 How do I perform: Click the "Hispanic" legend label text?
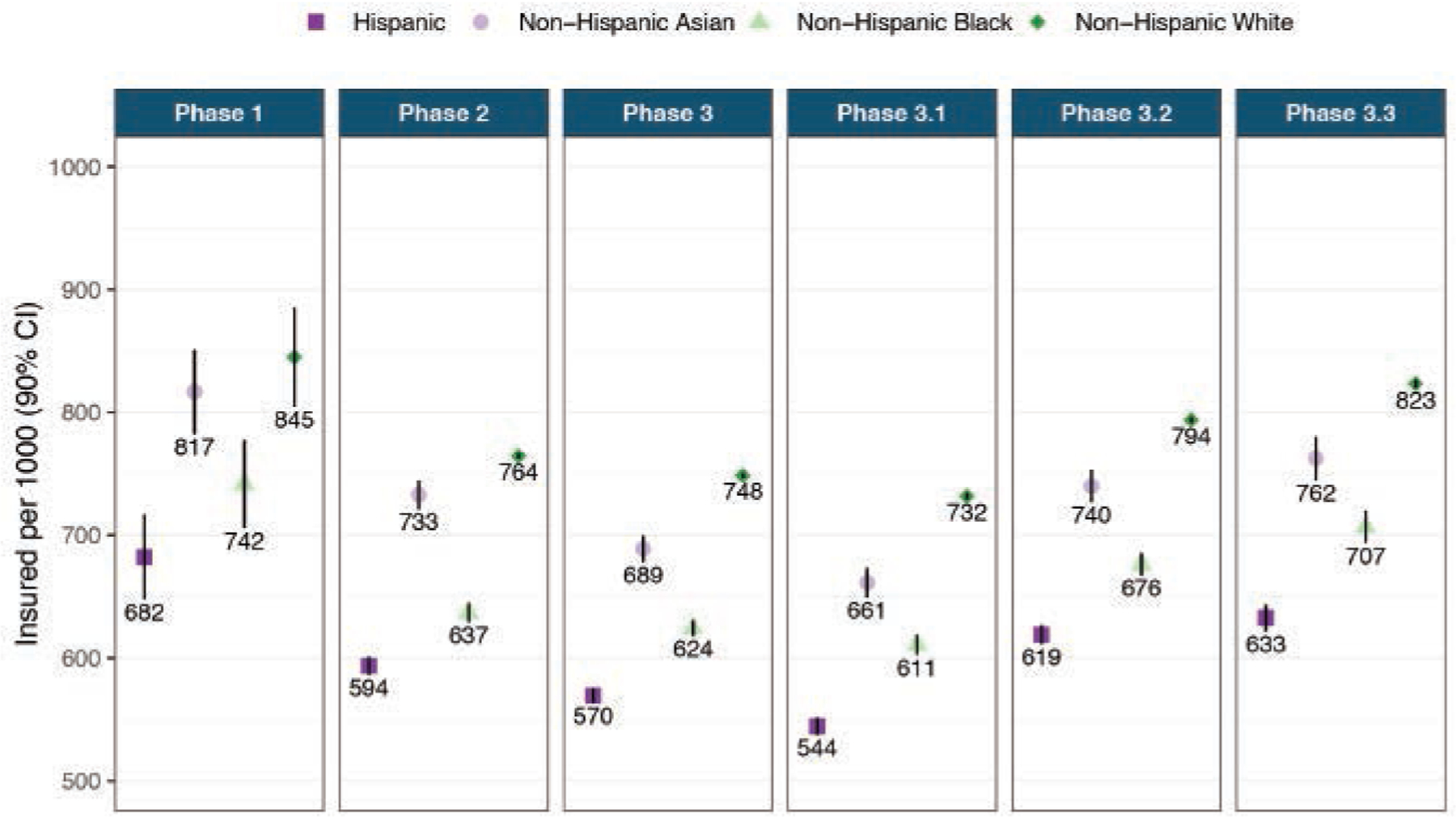[x=399, y=23]
